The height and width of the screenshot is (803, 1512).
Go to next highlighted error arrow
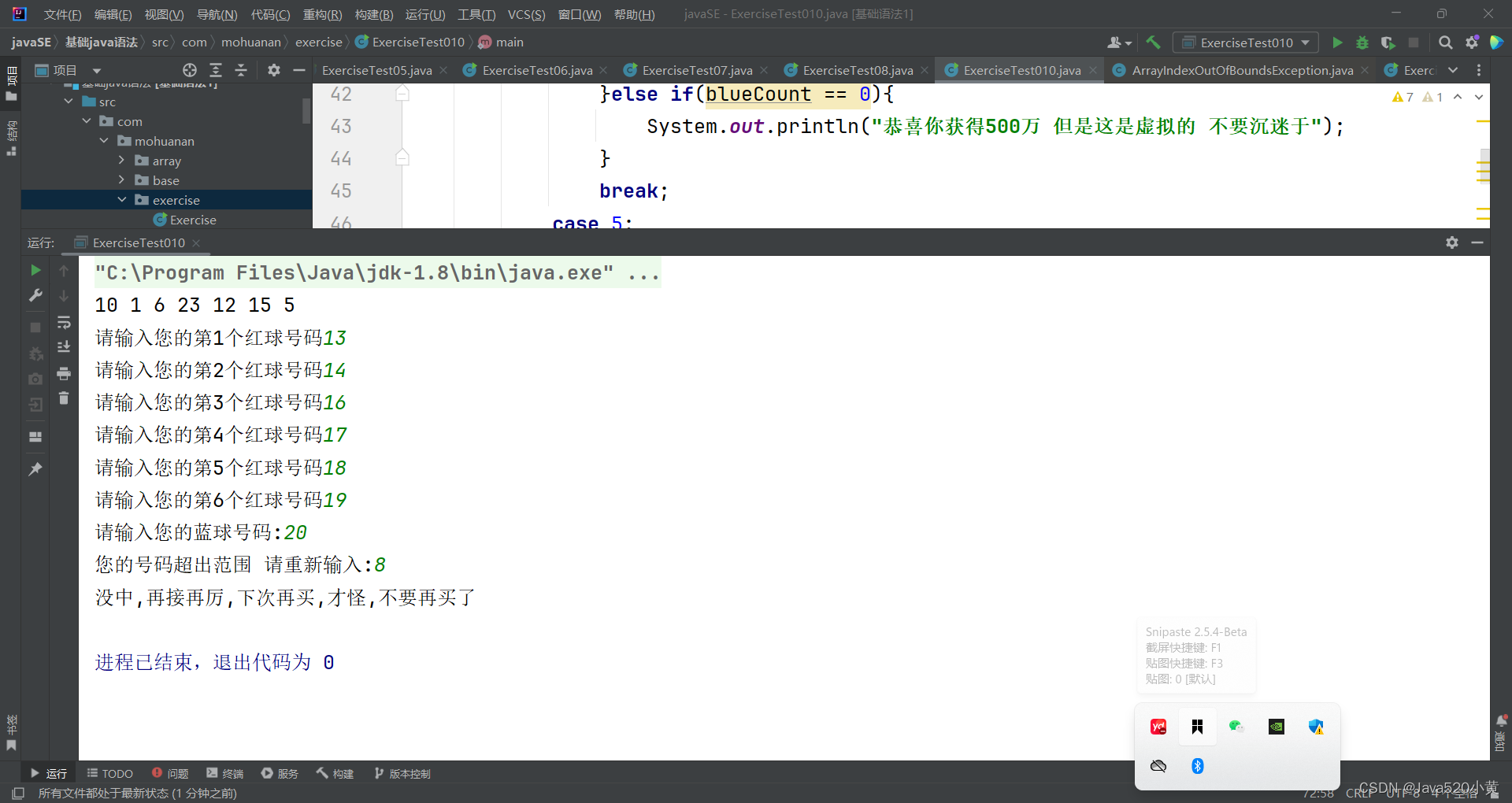(x=1479, y=97)
